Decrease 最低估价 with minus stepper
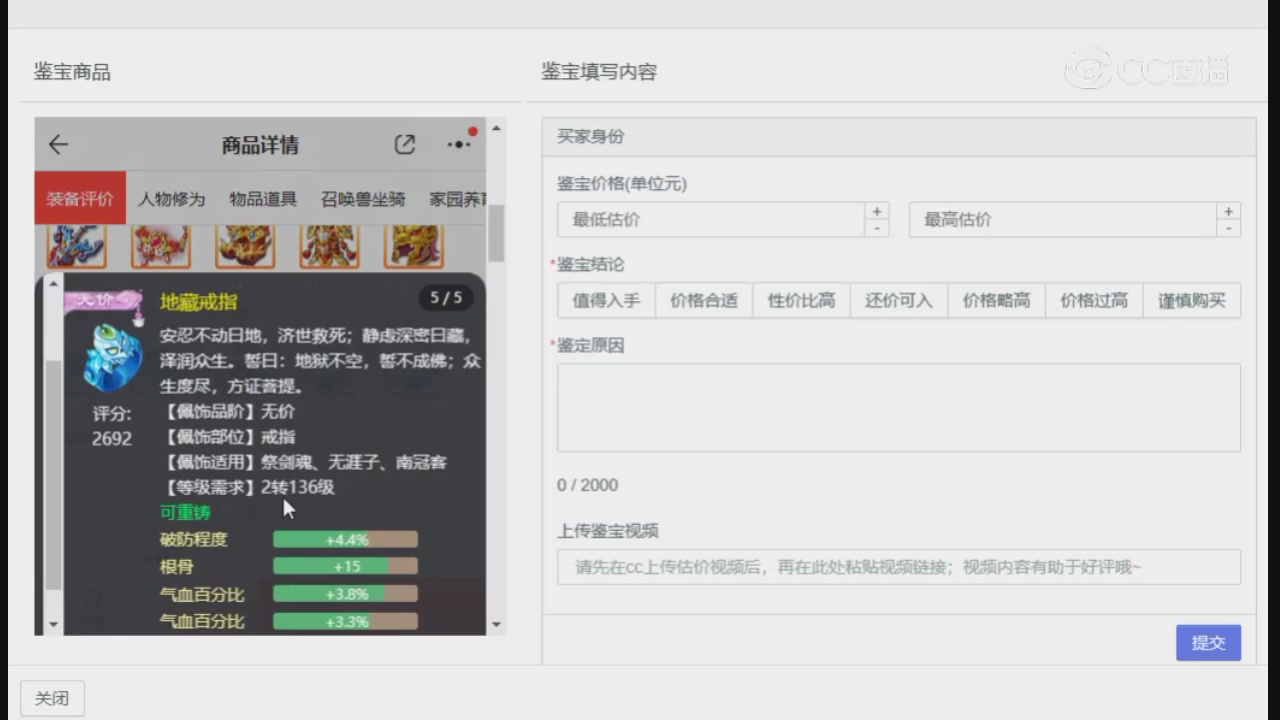This screenshot has height=720, width=1280. tap(877, 228)
